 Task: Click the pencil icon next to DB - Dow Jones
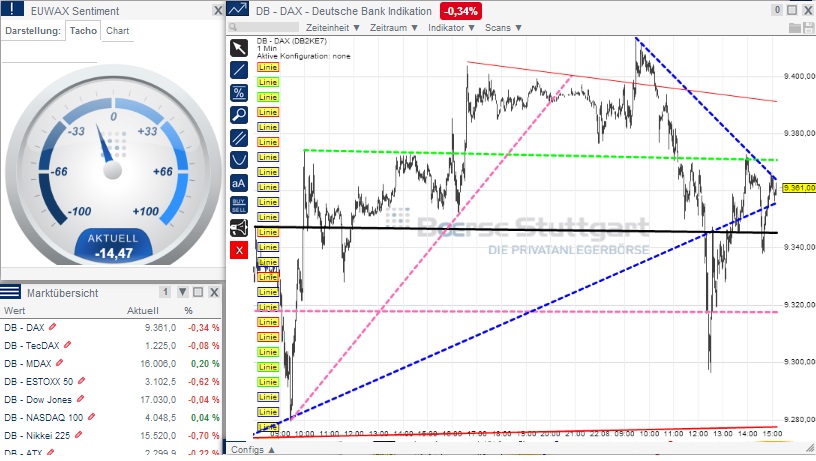click(x=80, y=399)
